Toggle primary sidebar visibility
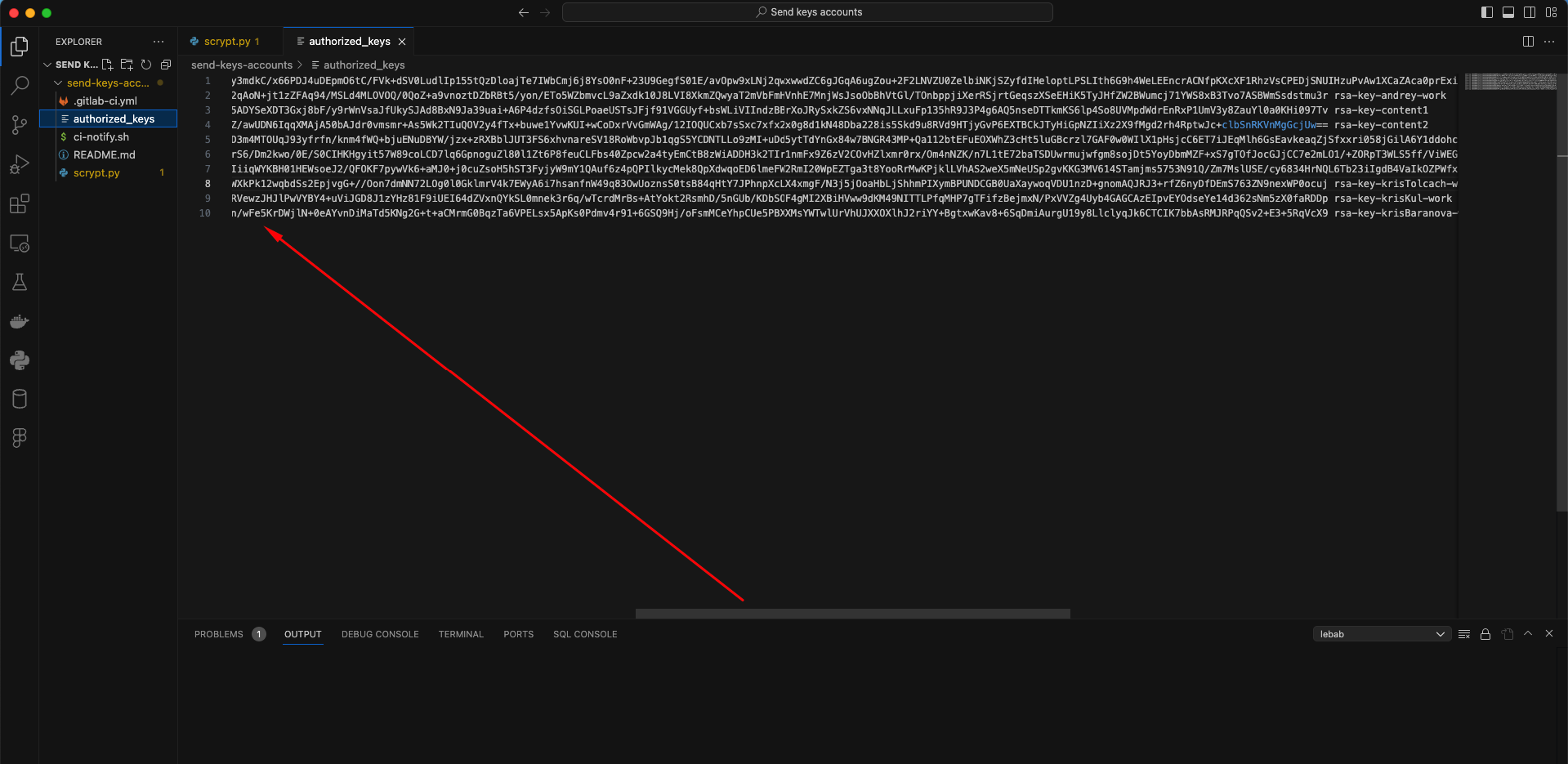This screenshot has width=1568, height=764. point(1487,12)
